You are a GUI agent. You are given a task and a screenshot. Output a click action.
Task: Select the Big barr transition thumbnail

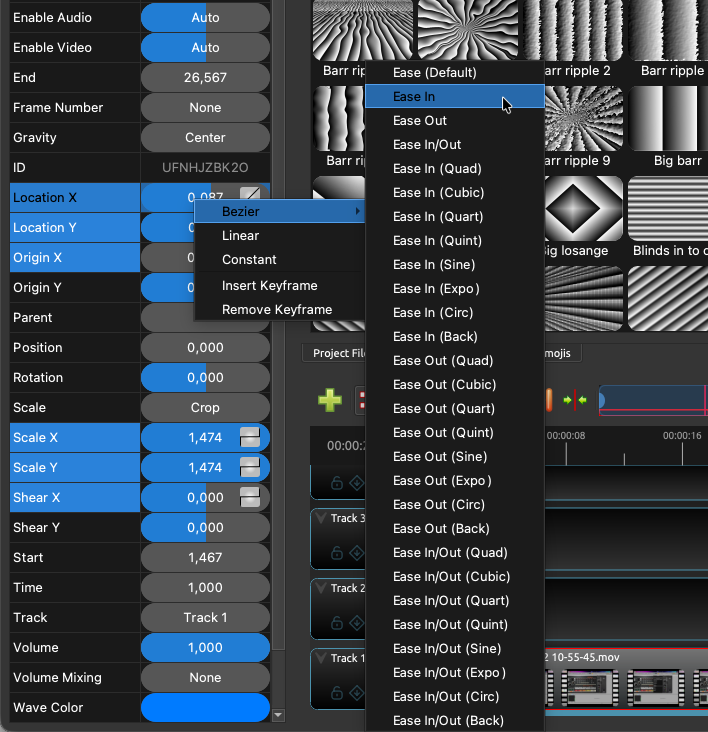pos(669,118)
